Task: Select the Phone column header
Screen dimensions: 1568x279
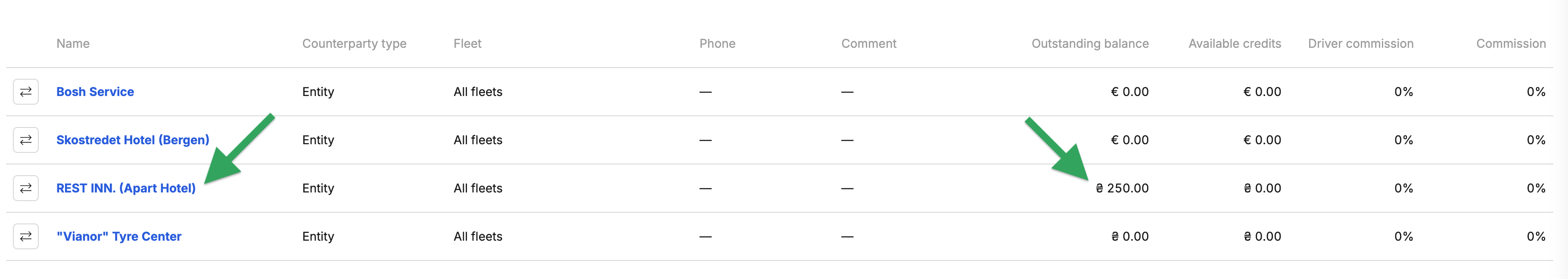Action: coord(717,44)
